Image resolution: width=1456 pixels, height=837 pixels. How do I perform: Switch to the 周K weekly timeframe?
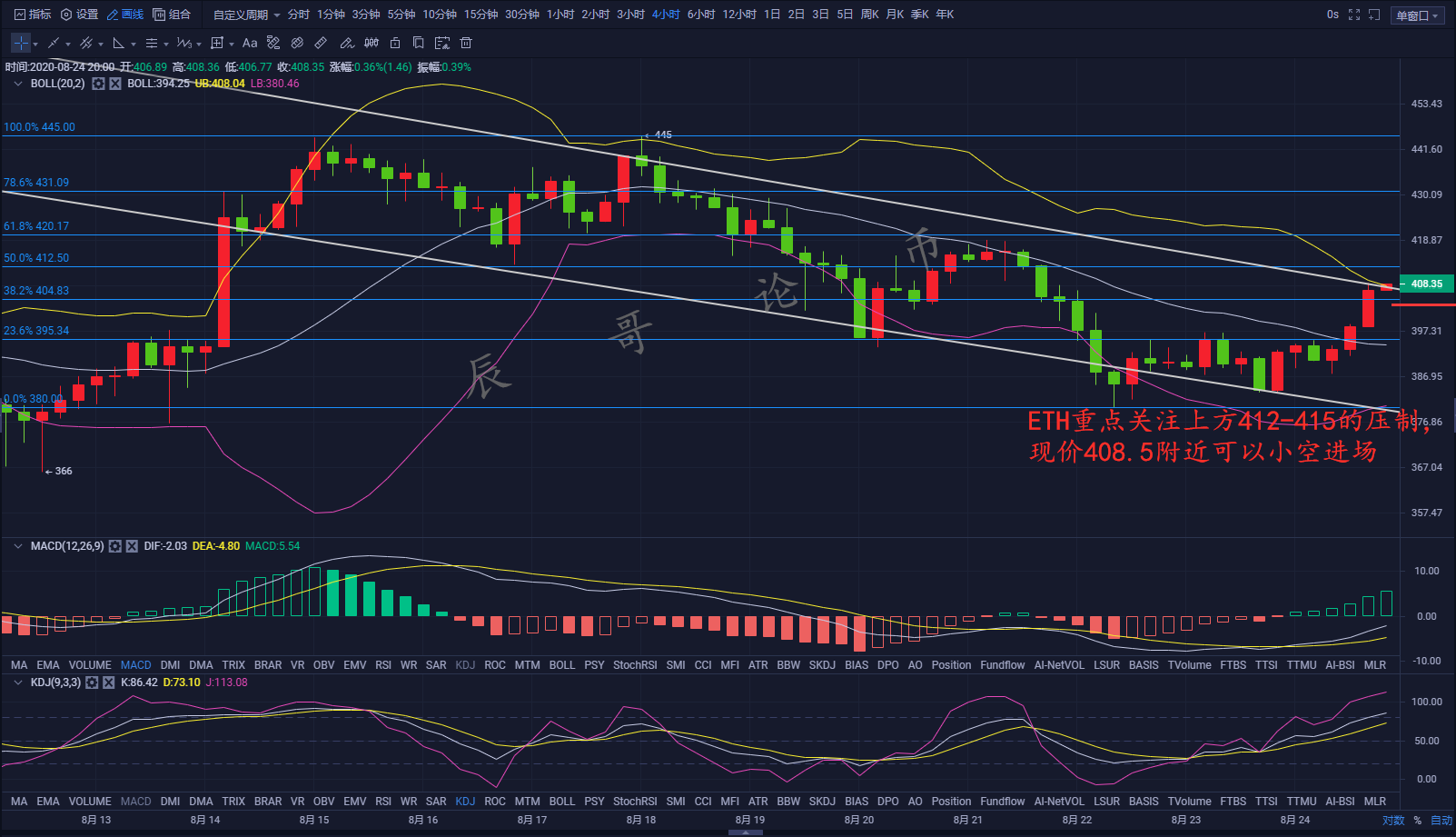869,15
